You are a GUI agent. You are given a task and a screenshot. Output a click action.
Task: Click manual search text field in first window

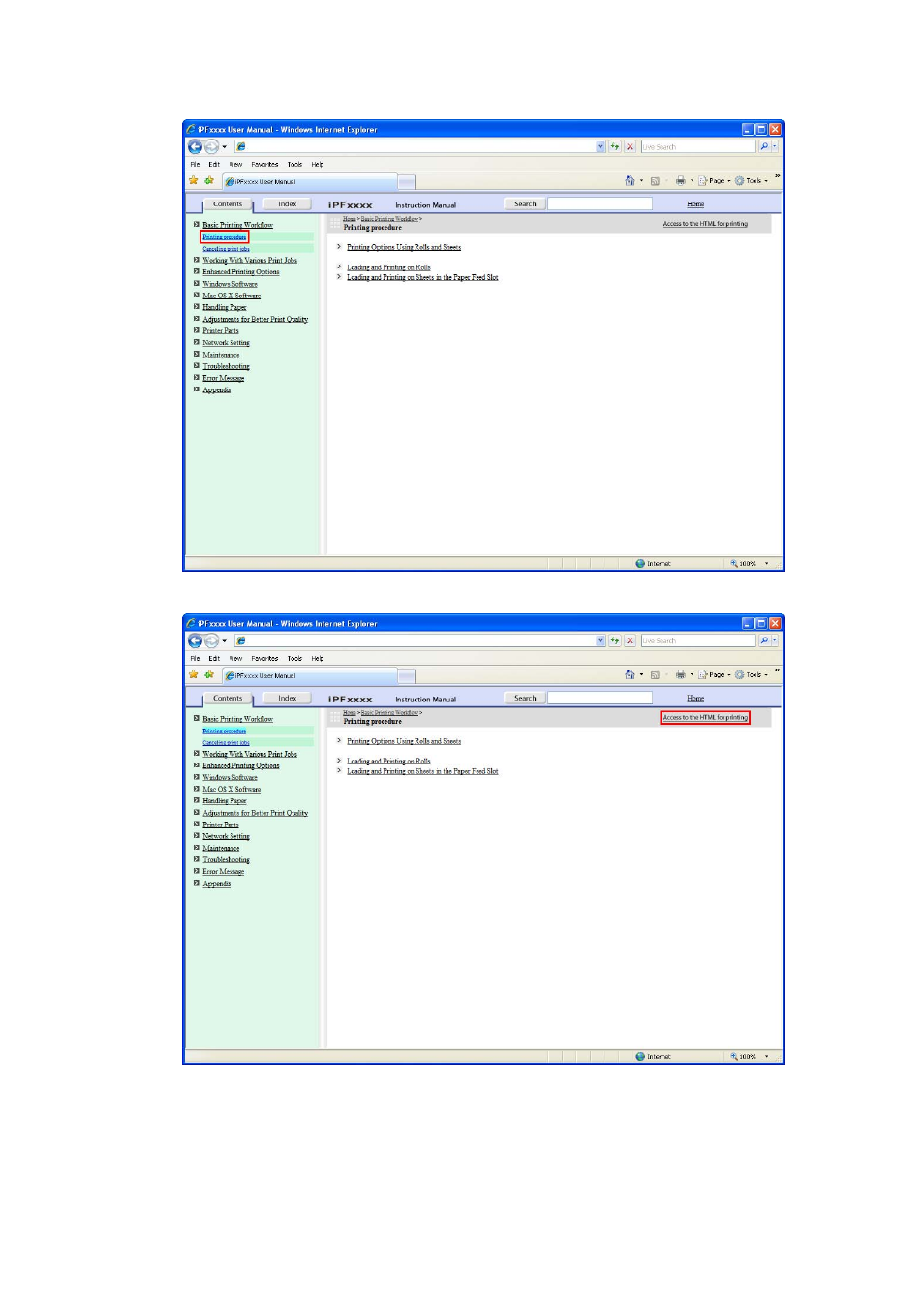tap(601, 204)
